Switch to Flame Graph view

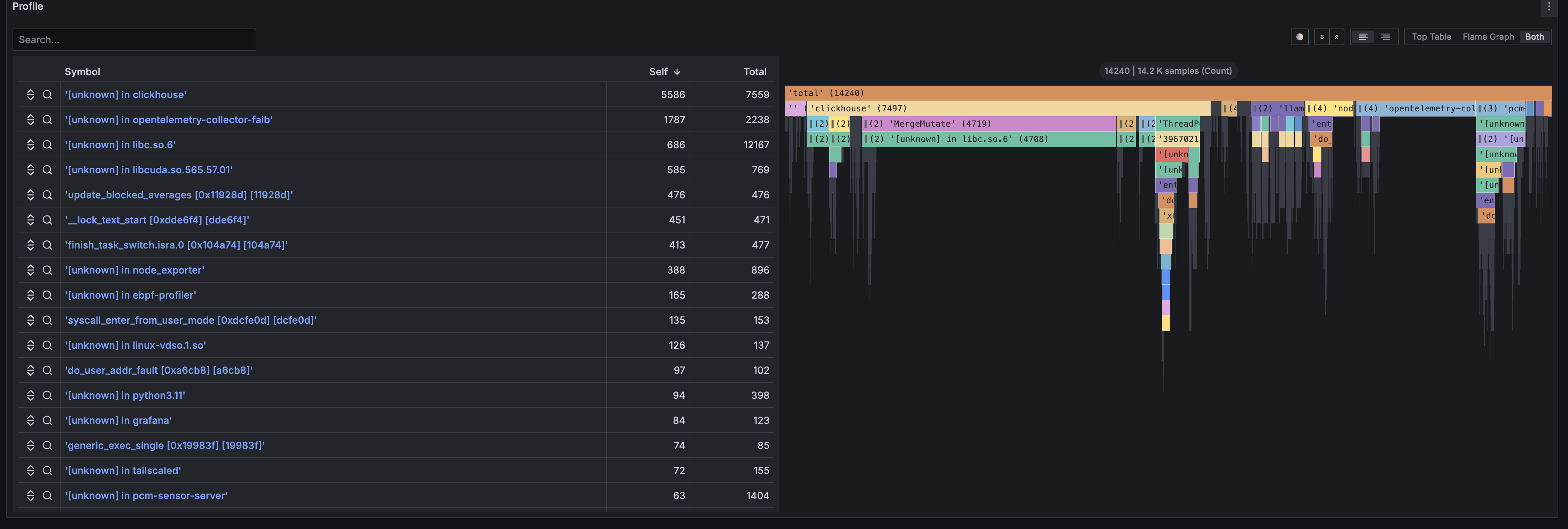(x=1488, y=37)
